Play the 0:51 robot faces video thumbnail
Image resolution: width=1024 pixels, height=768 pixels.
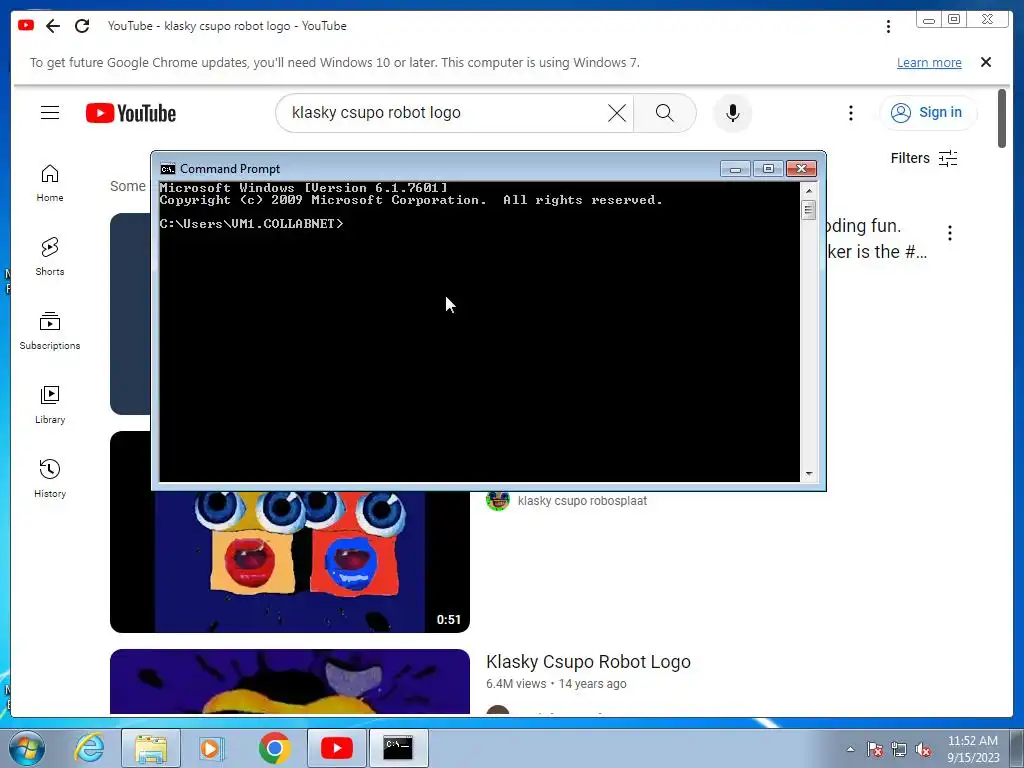tap(290, 562)
